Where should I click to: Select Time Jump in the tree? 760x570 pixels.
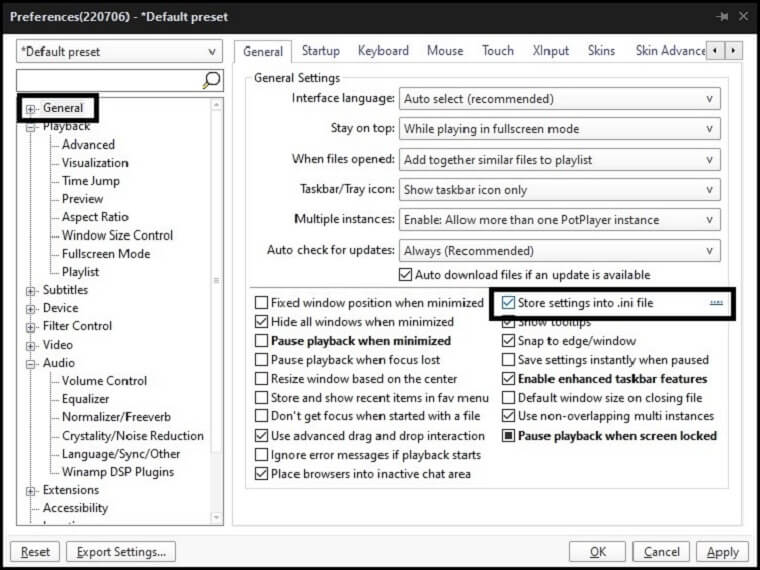click(x=91, y=181)
